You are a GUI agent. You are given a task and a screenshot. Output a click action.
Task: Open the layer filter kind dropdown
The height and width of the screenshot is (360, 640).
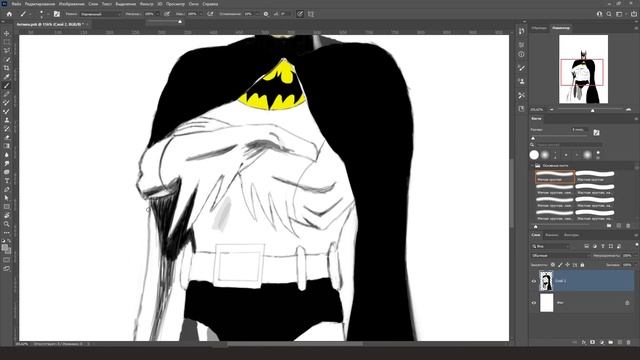click(x=551, y=246)
